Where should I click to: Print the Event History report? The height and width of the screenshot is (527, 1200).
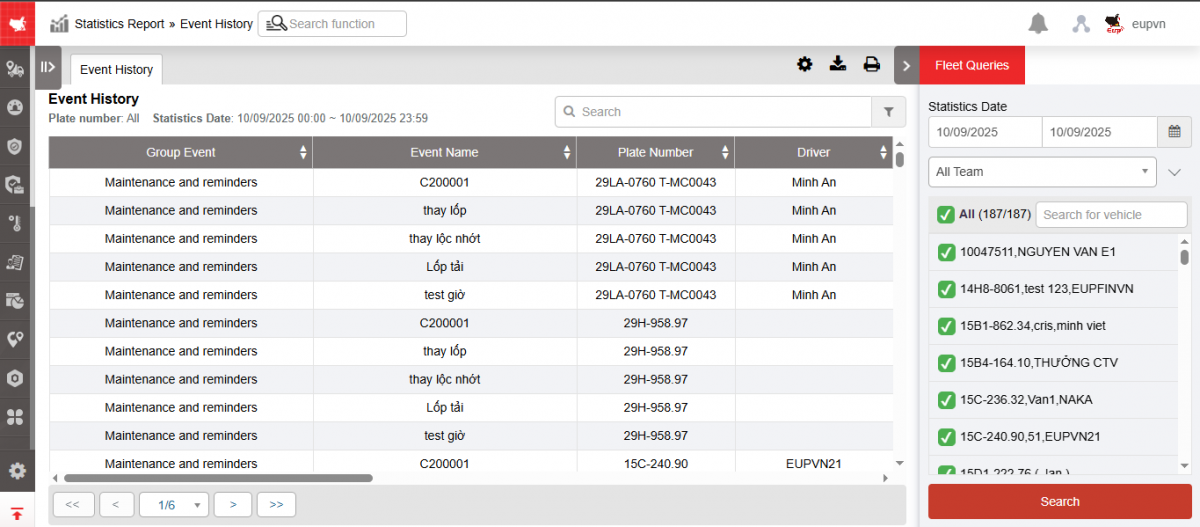click(x=872, y=64)
